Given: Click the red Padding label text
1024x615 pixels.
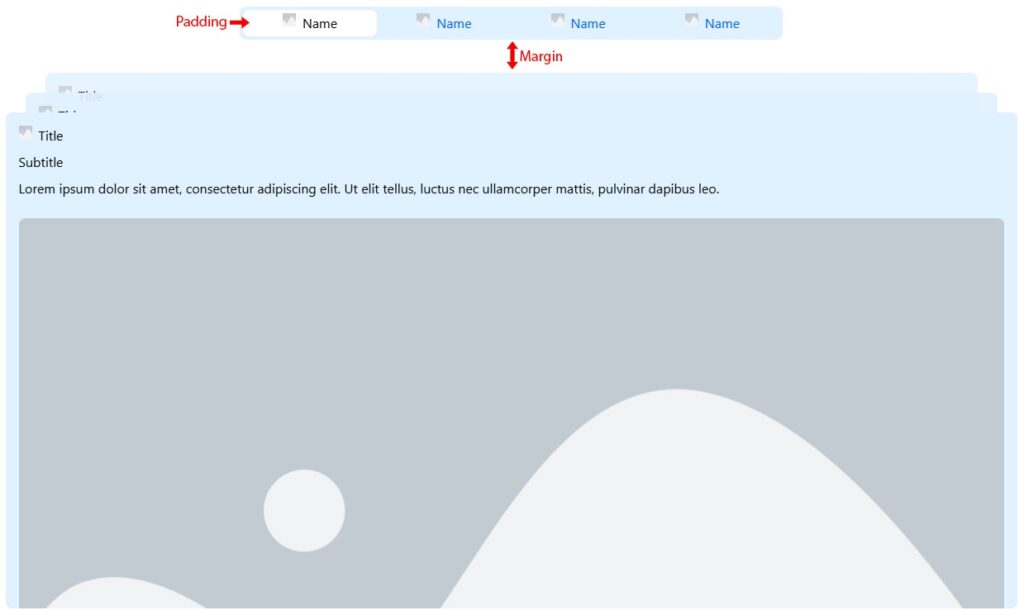Looking at the screenshot, I should click(x=201, y=22).
